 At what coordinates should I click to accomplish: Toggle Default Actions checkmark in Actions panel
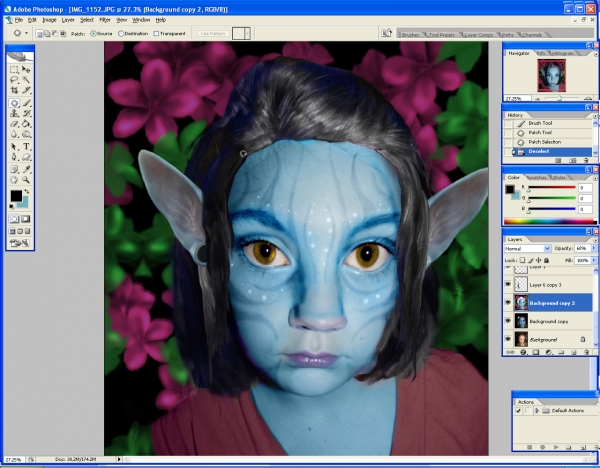518,411
